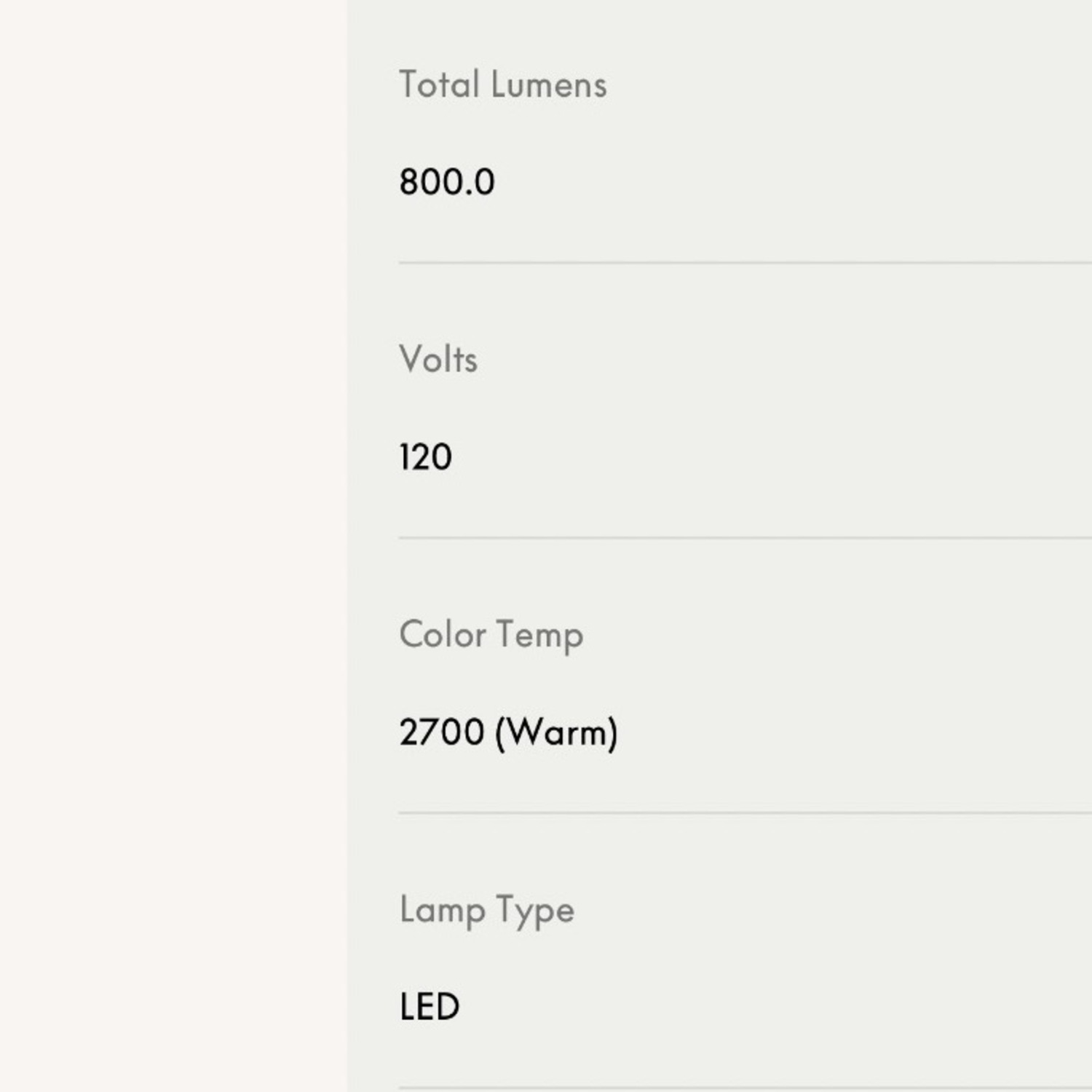This screenshot has height=1092, width=1092.
Task: Click the word Temp in Color Temp
Action: pos(540,637)
